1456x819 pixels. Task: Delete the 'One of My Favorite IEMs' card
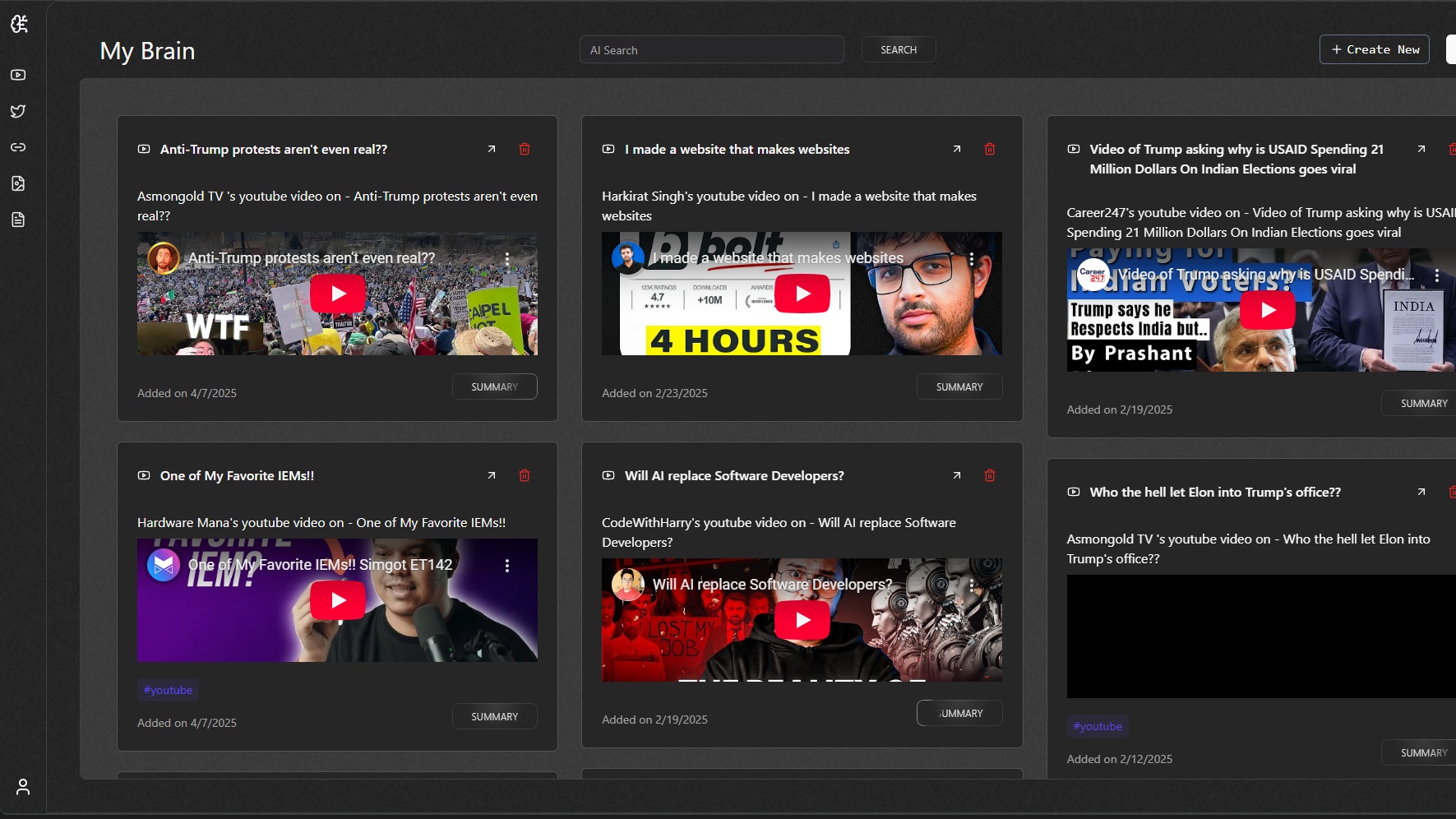pos(525,475)
